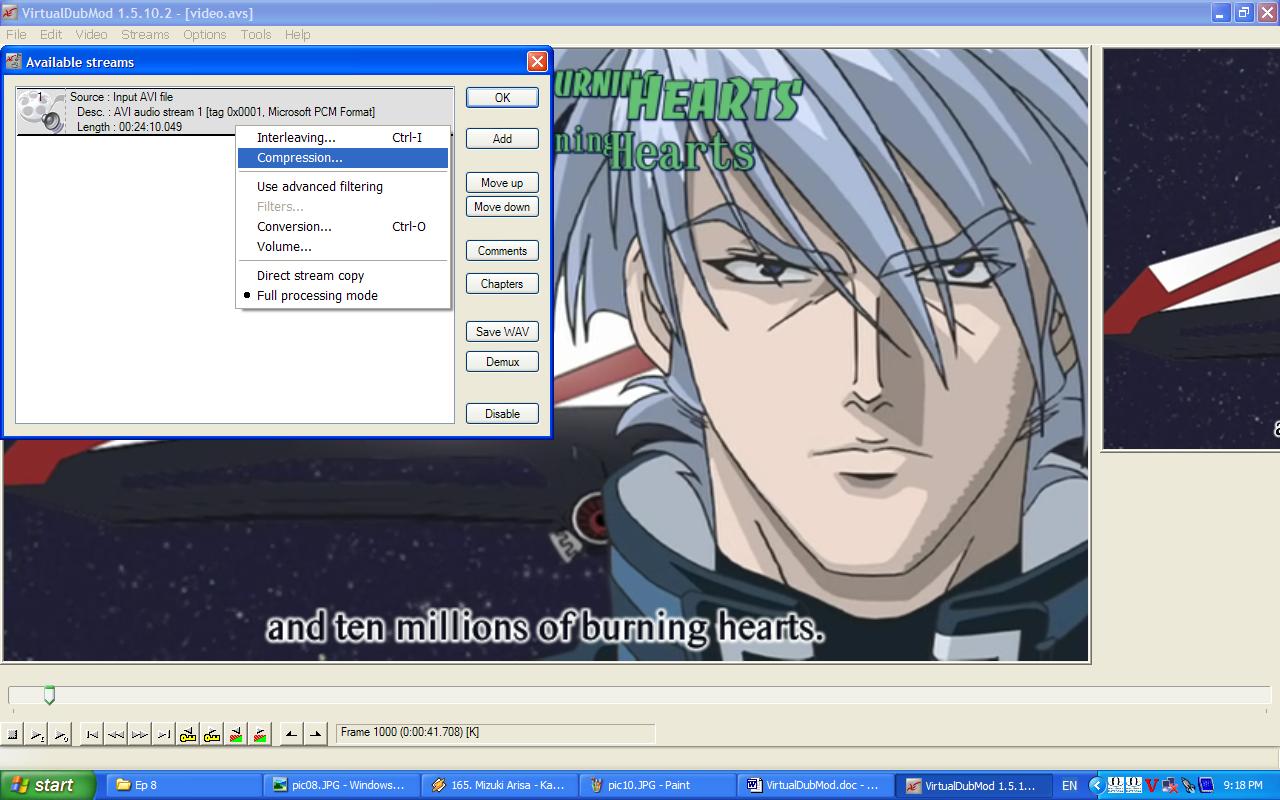Open Conversion... menu entry

[342, 227]
